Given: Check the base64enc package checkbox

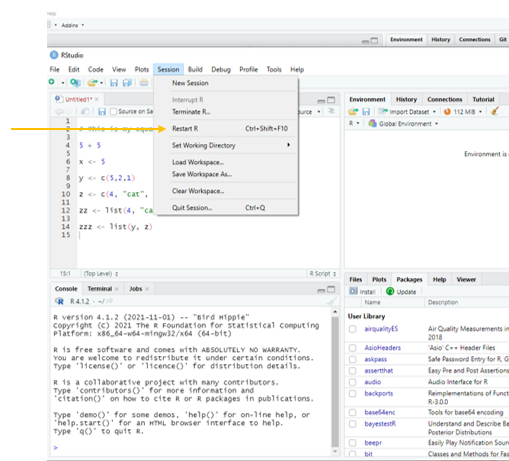Looking at the screenshot, I should point(352,412).
